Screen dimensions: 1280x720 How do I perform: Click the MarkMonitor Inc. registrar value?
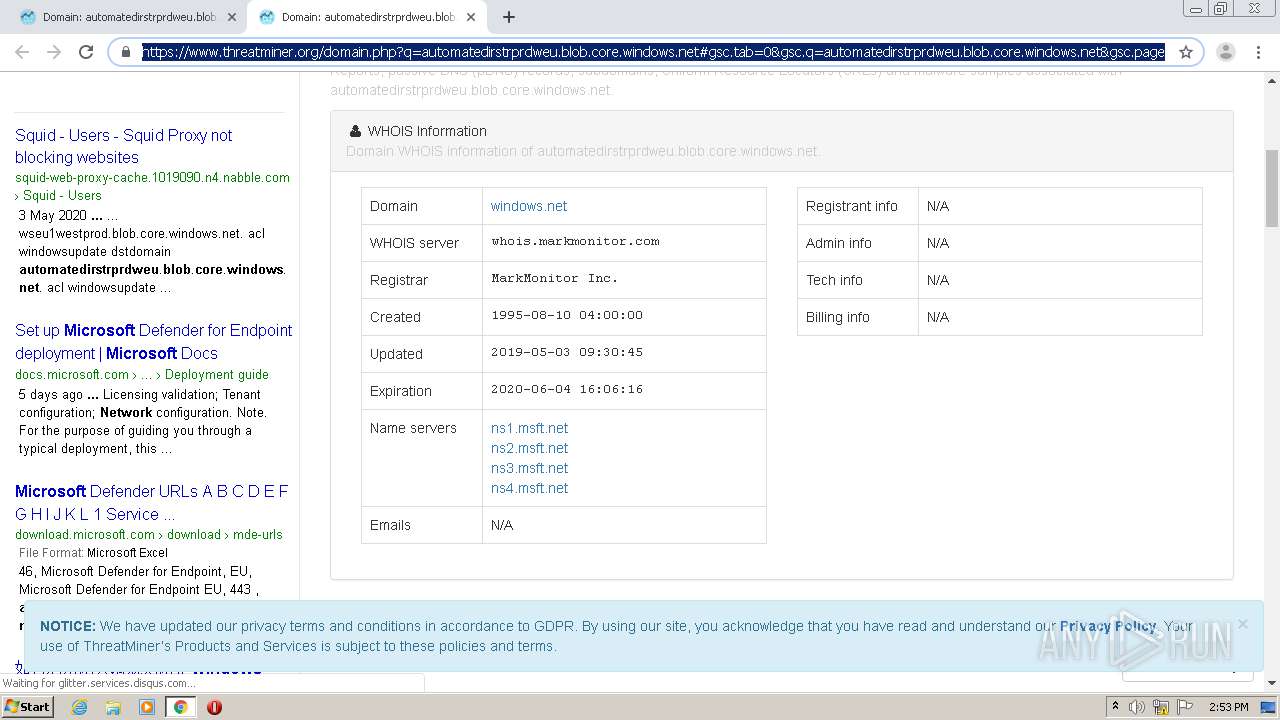(x=554, y=278)
